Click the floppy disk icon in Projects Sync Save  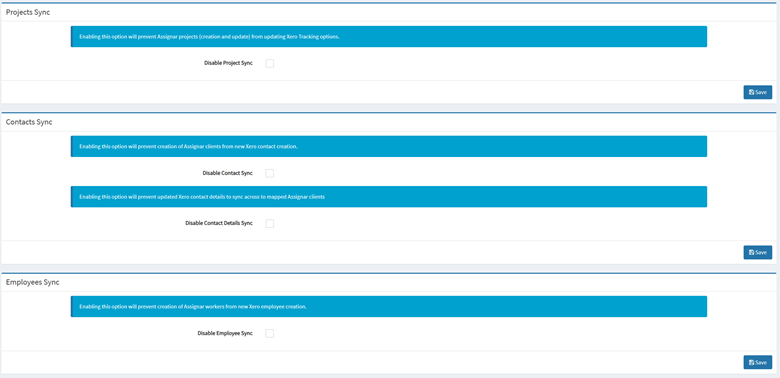coord(752,93)
